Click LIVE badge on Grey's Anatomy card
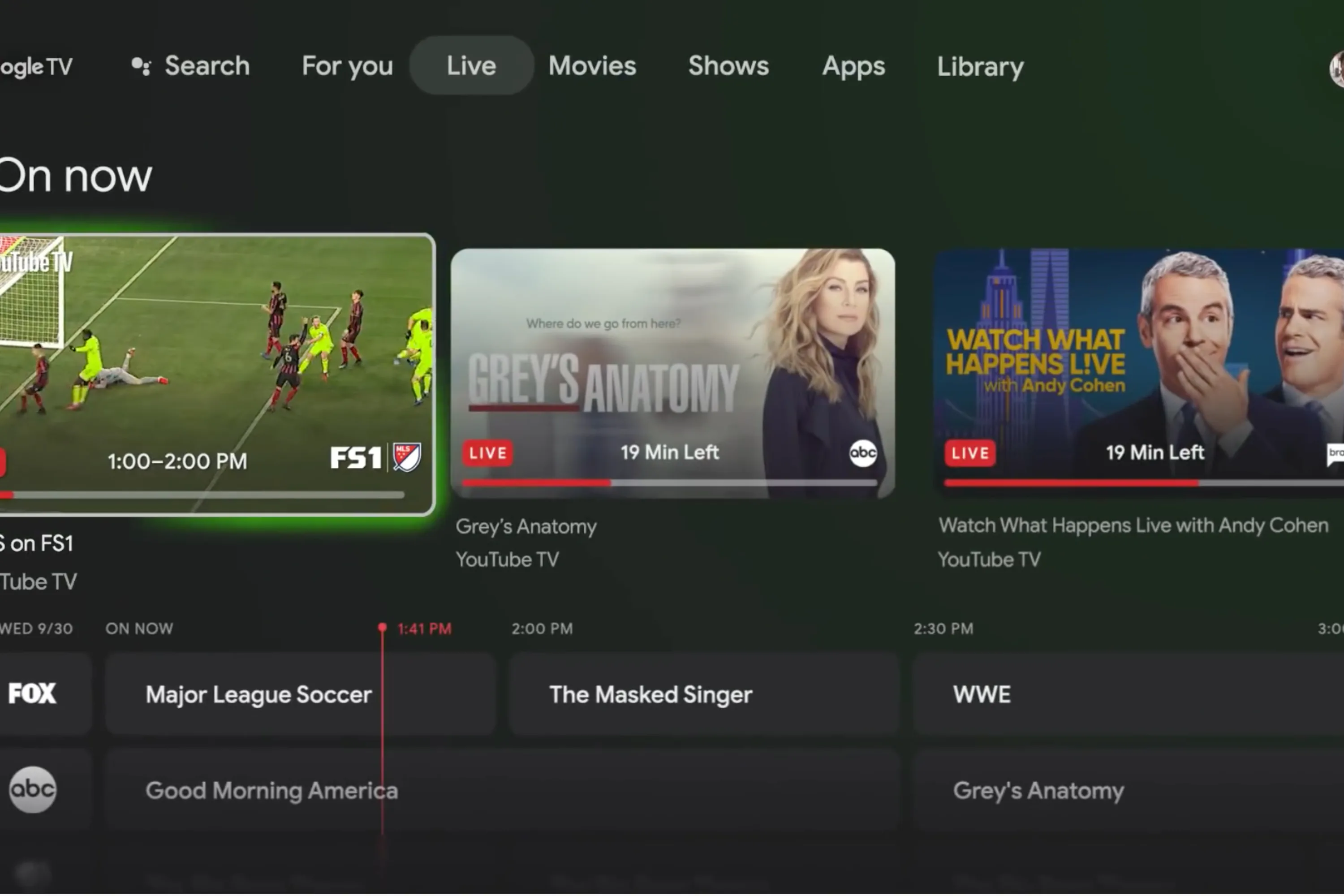1344x896 pixels. [487, 453]
